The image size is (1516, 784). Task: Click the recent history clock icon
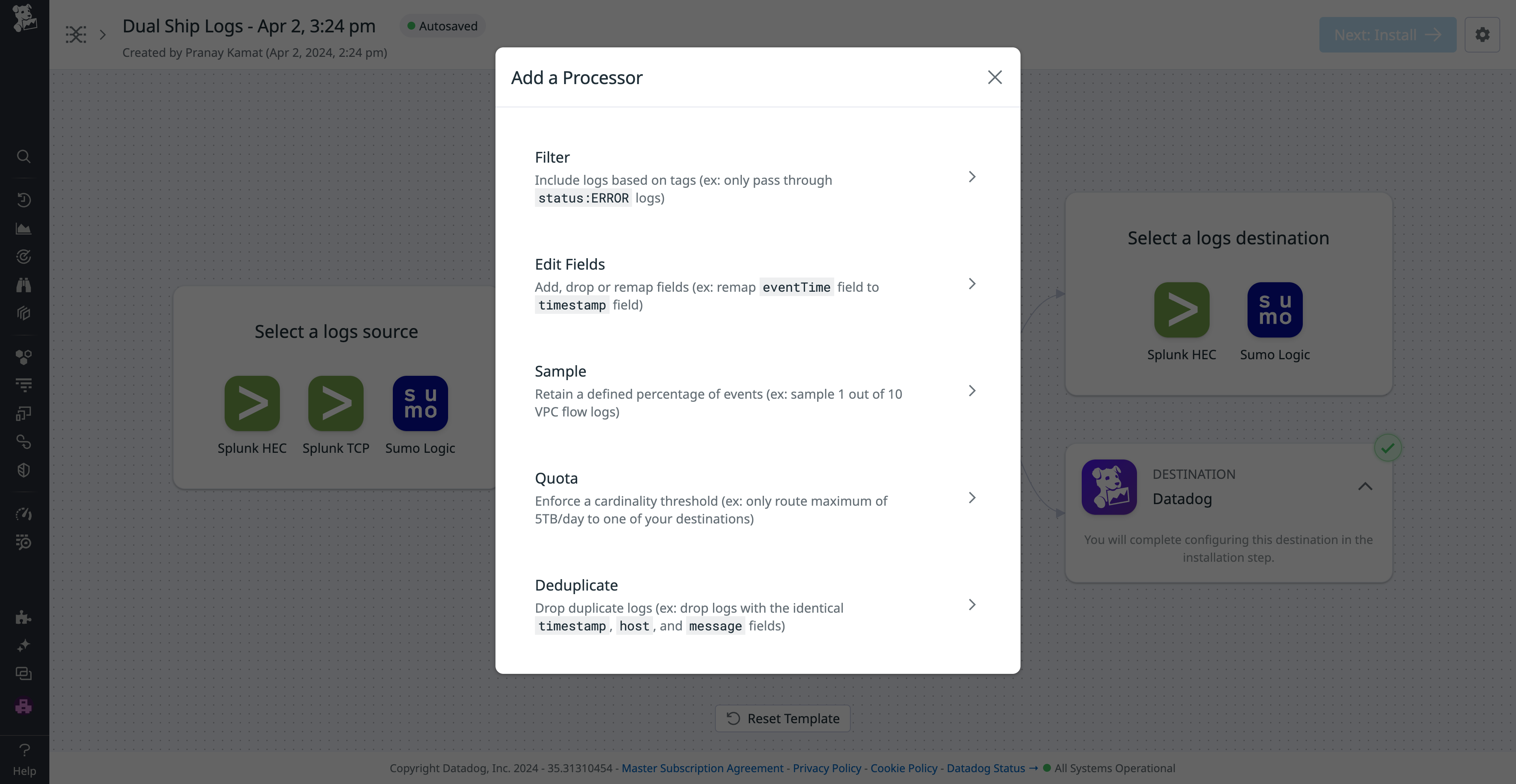(x=24, y=199)
